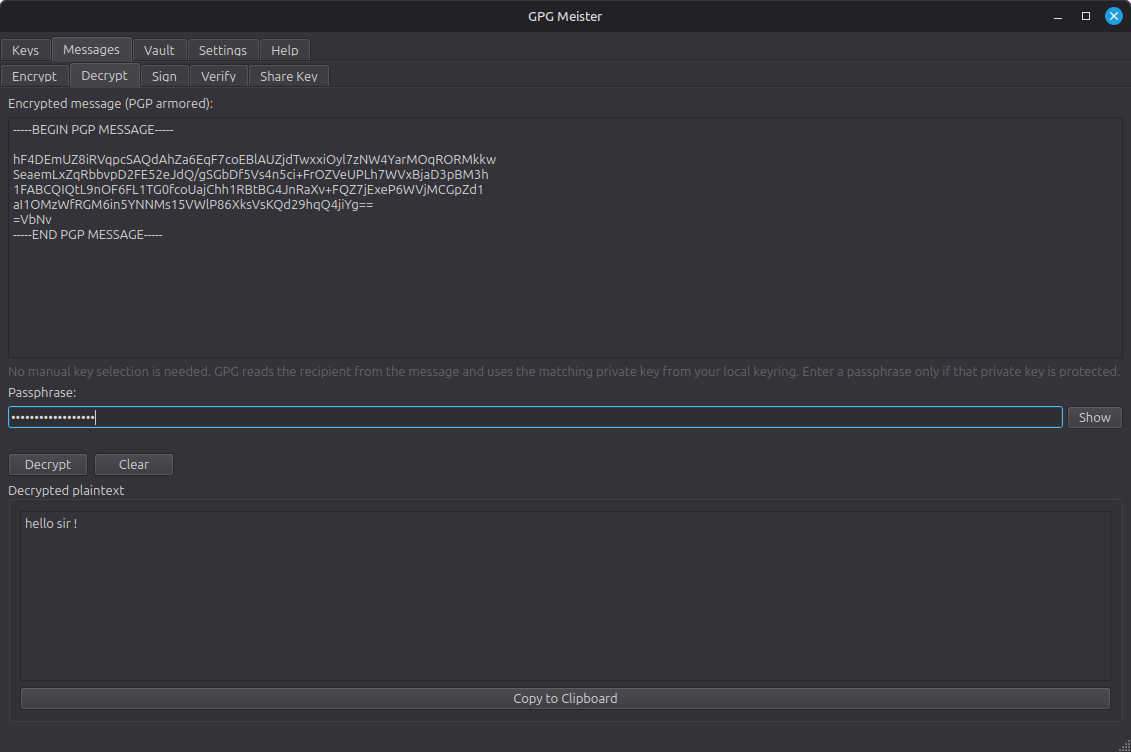Open the Sign sub-tab
1131x752 pixels.
164,76
